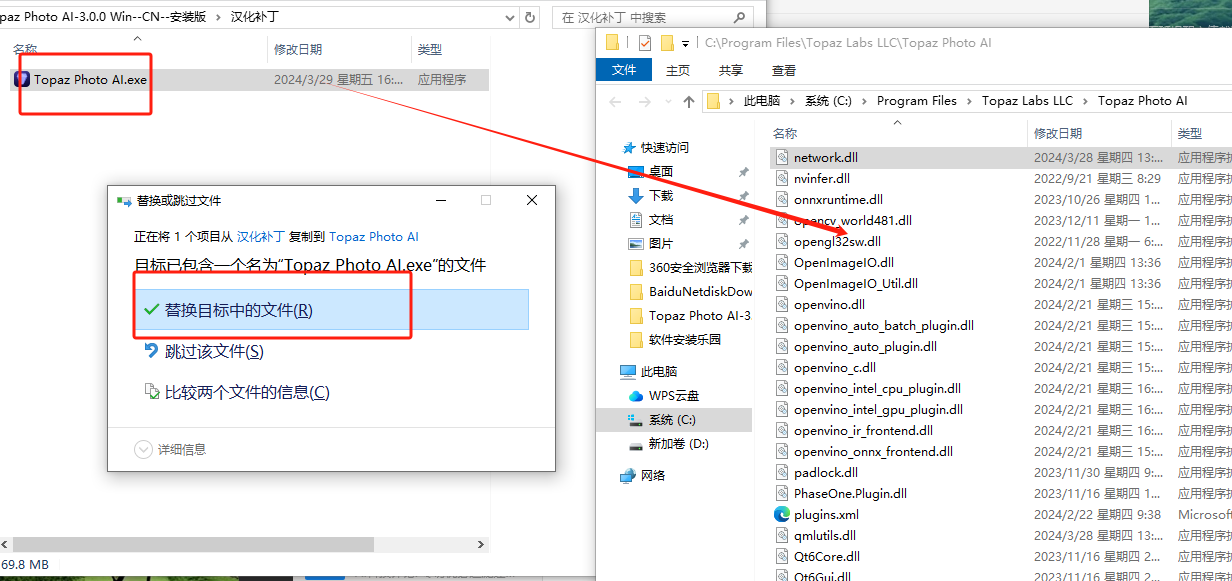Click the Topaz Photo AI destination link in dialog
Viewport: 1232px width, 581px height.
[373, 237]
